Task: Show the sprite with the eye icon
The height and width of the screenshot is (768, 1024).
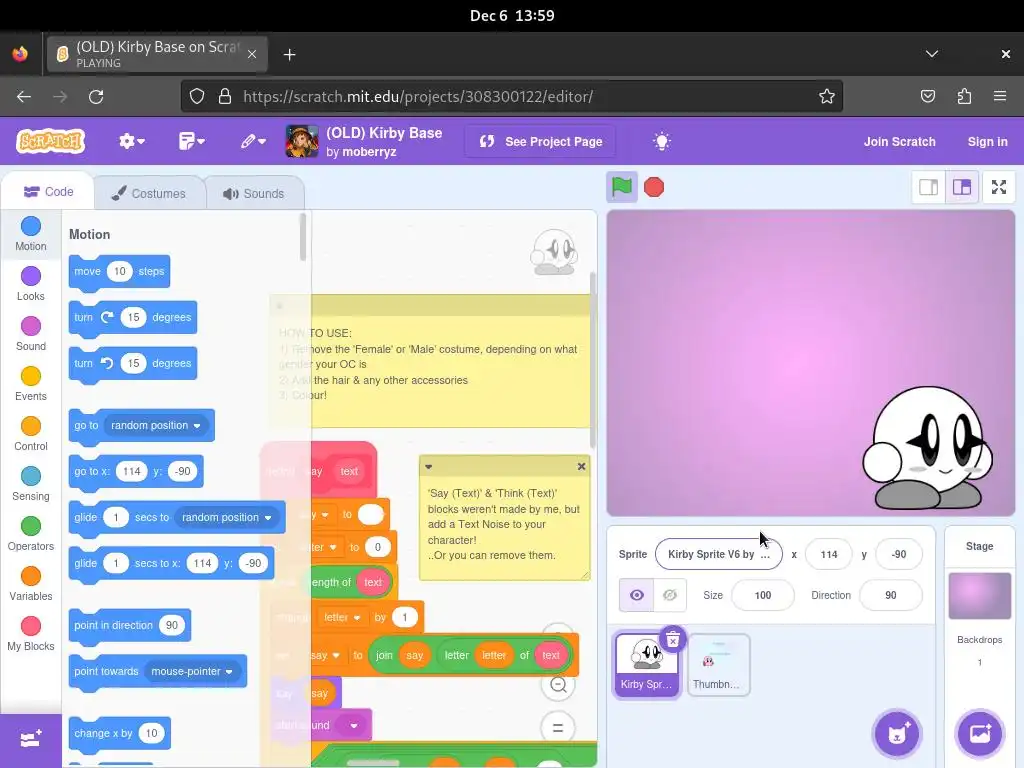Action: pos(636,595)
